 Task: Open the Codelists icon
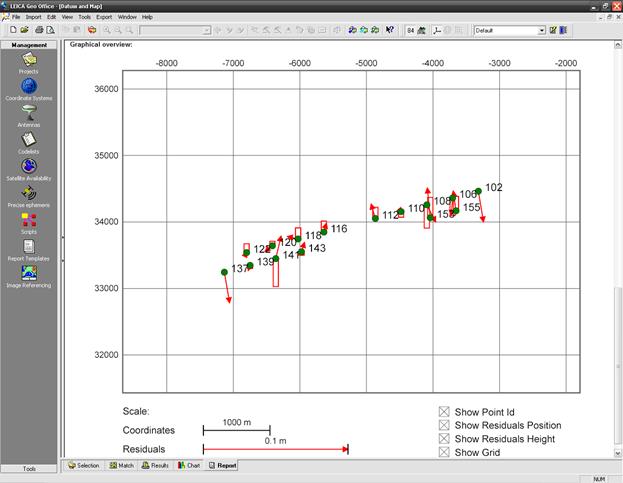click(x=29, y=141)
